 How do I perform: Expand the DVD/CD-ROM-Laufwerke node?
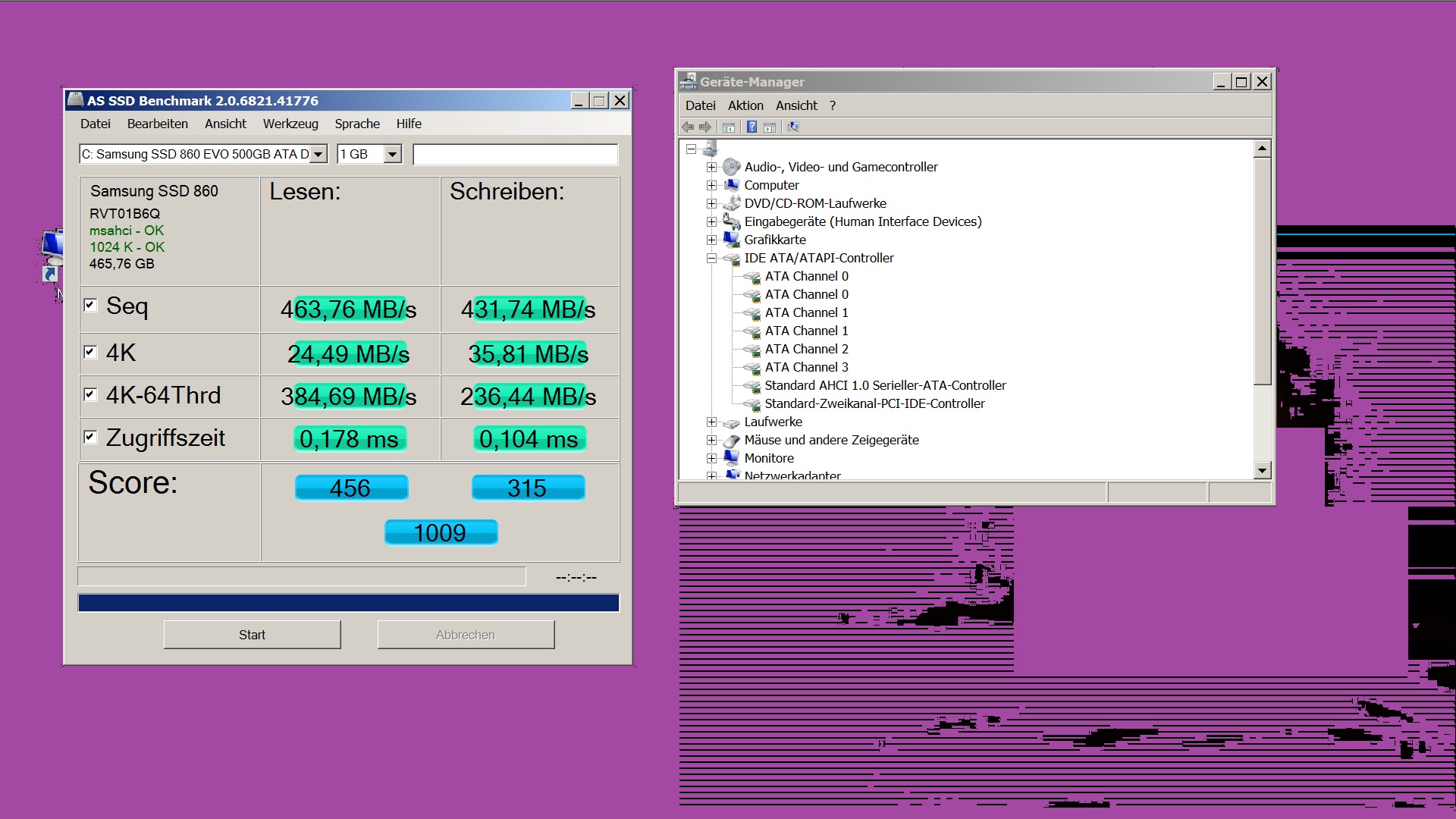point(711,203)
